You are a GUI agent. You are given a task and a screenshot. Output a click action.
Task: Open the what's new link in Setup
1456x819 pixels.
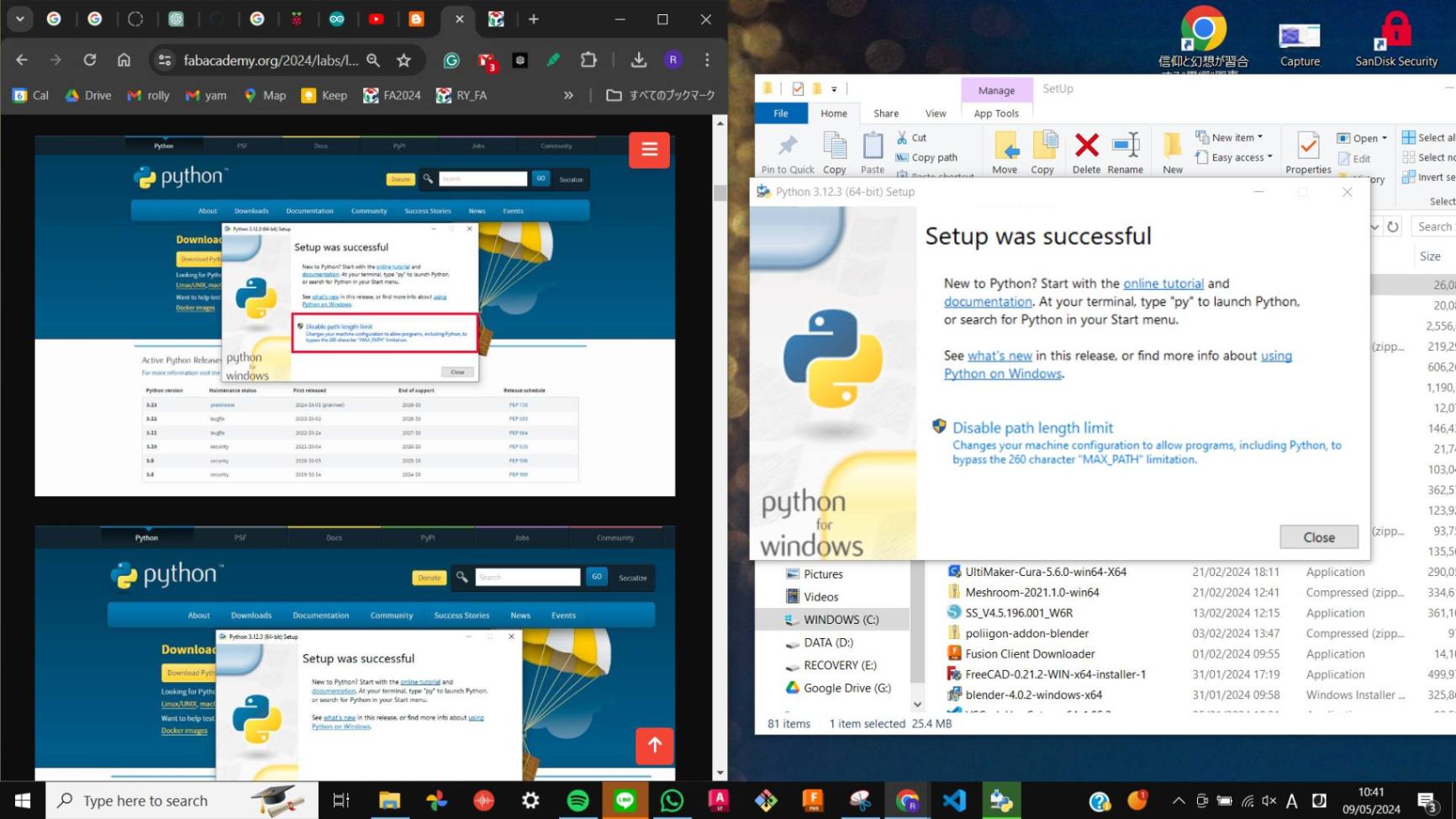point(1000,356)
